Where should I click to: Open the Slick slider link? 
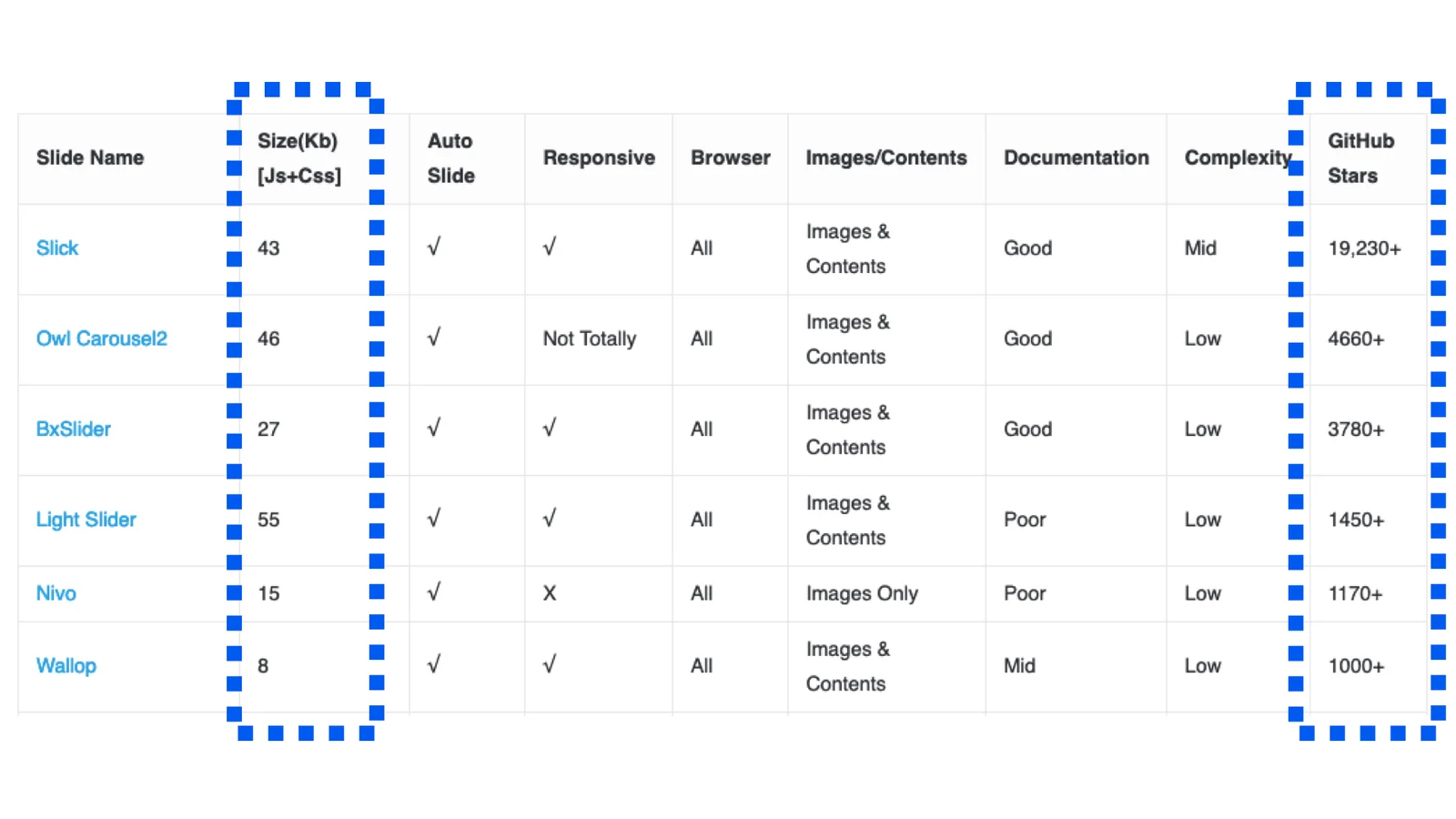pyautogui.click(x=57, y=248)
